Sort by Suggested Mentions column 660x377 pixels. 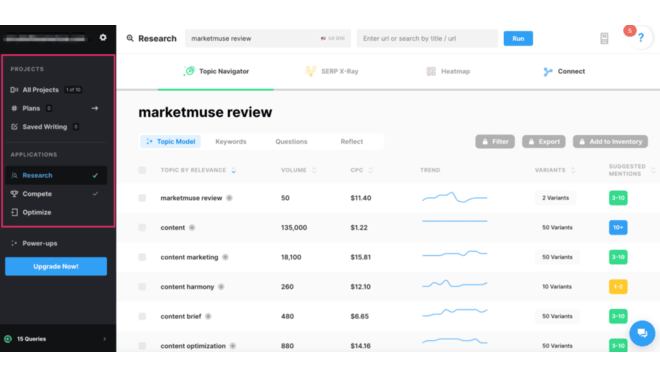click(631, 170)
